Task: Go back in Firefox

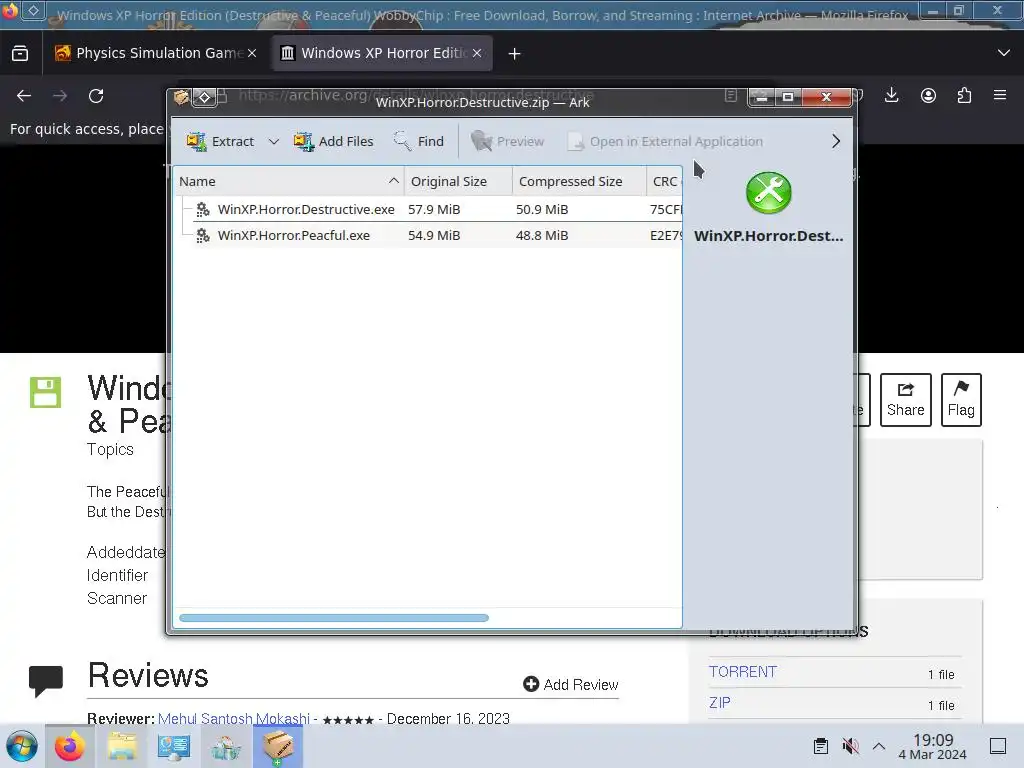Action: pyautogui.click(x=24, y=96)
